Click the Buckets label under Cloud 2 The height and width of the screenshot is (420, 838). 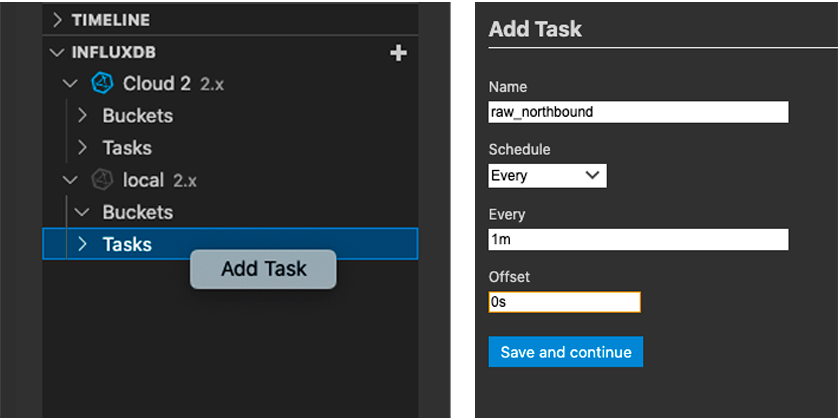coord(138,116)
